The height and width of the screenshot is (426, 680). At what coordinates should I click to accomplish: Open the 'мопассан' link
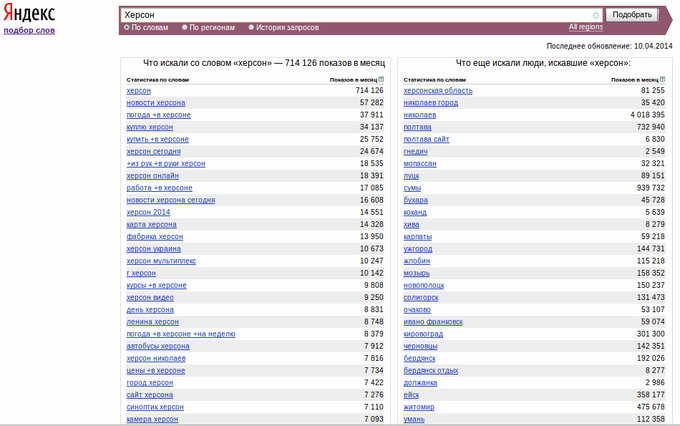[420, 164]
